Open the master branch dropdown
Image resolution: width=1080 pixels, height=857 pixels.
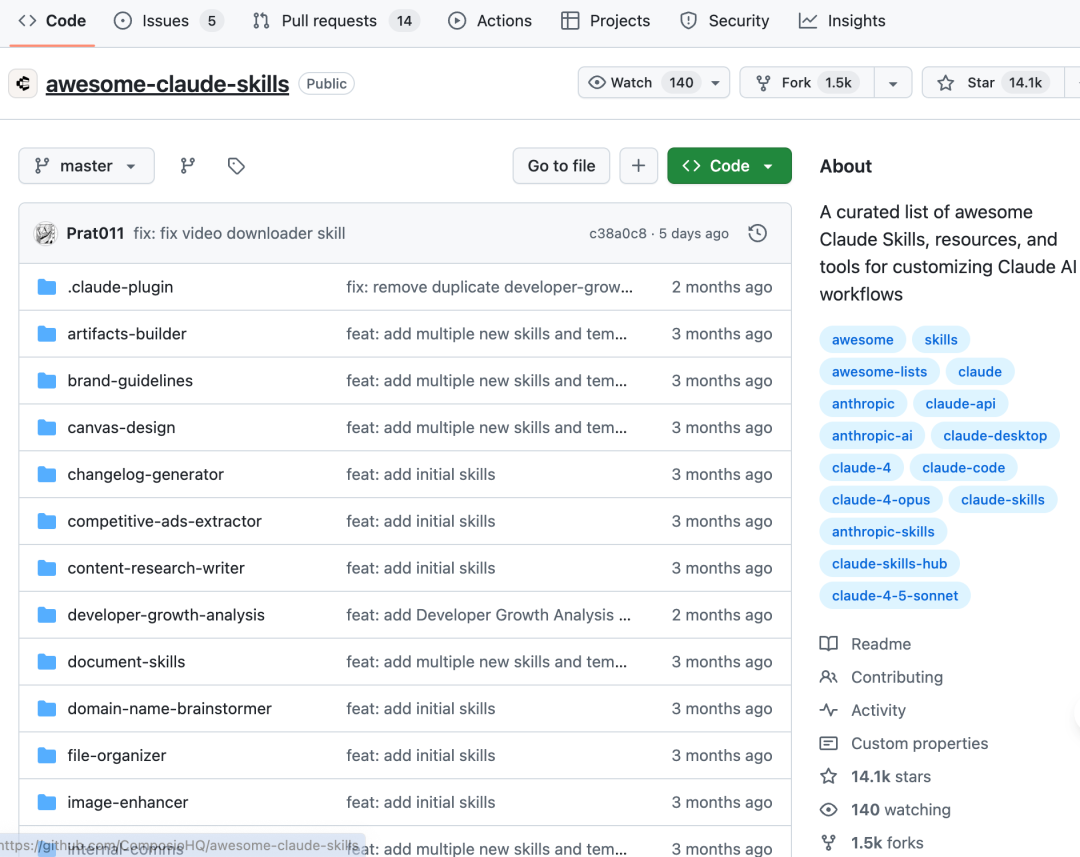tap(87, 166)
